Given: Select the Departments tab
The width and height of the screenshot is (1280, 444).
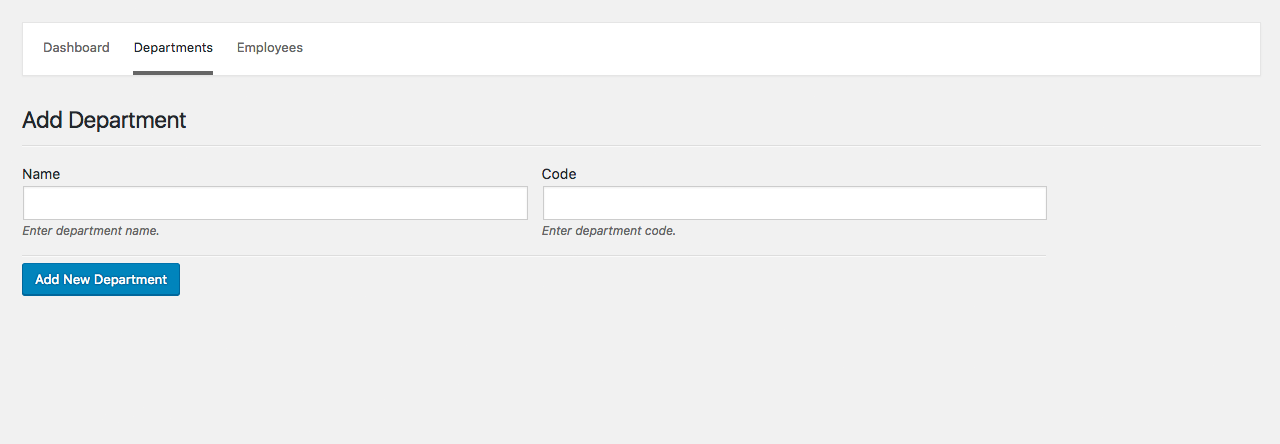Looking at the screenshot, I should point(173,48).
